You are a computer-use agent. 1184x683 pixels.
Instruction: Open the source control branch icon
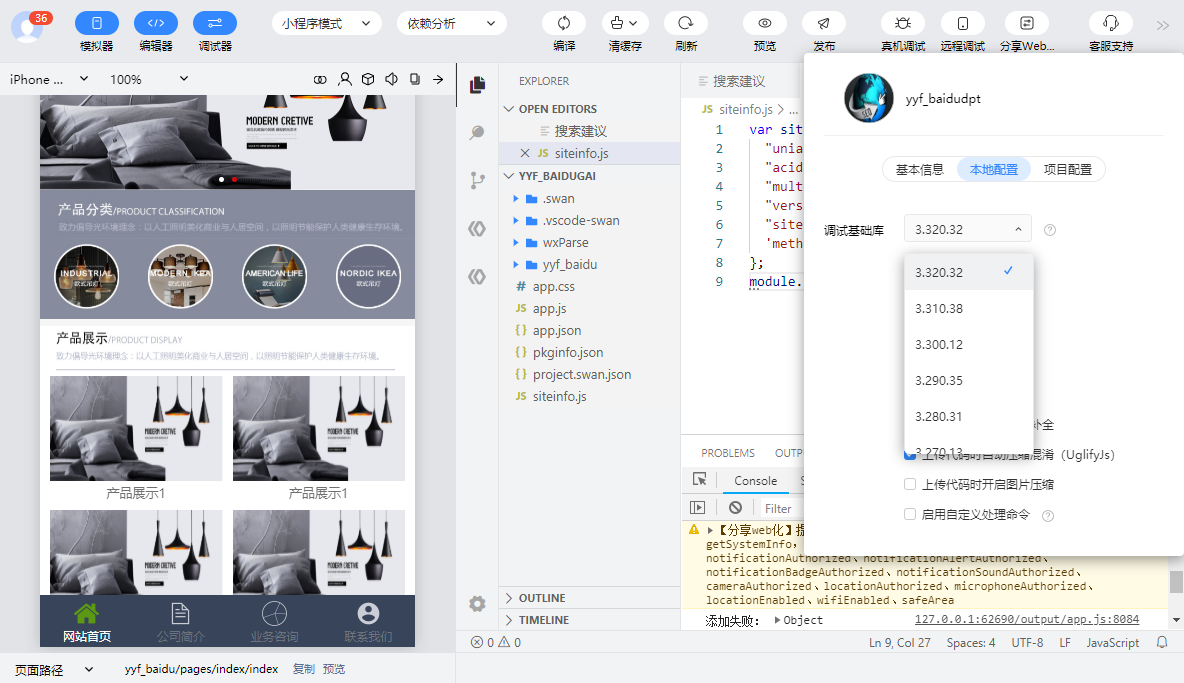coord(476,180)
